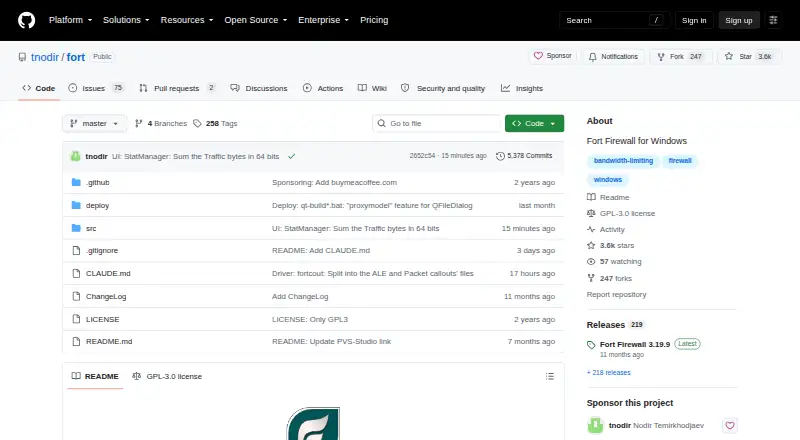
Task: Click the bandwidth-limiting topic tag
Action: pos(623,161)
